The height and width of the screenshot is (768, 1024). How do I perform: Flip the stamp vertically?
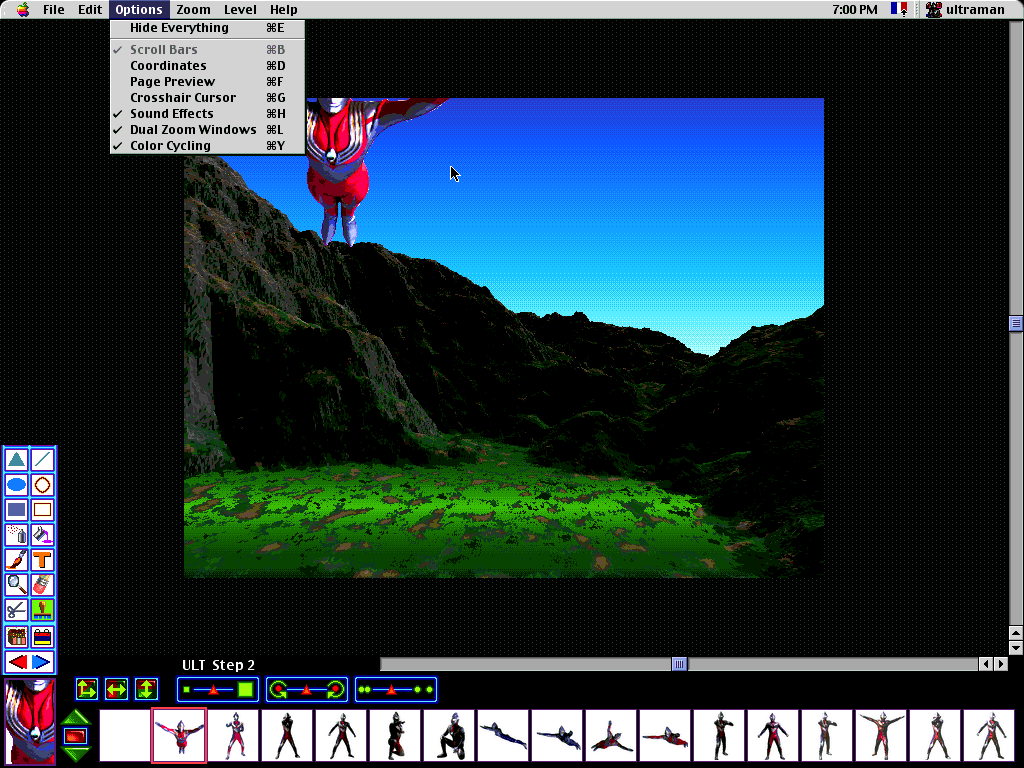pyautogui.click(x=146, y=689)
